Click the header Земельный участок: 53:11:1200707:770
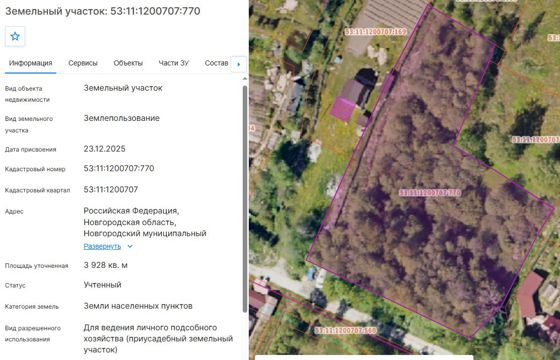The image size is (560, 360). tap(102, 11)
